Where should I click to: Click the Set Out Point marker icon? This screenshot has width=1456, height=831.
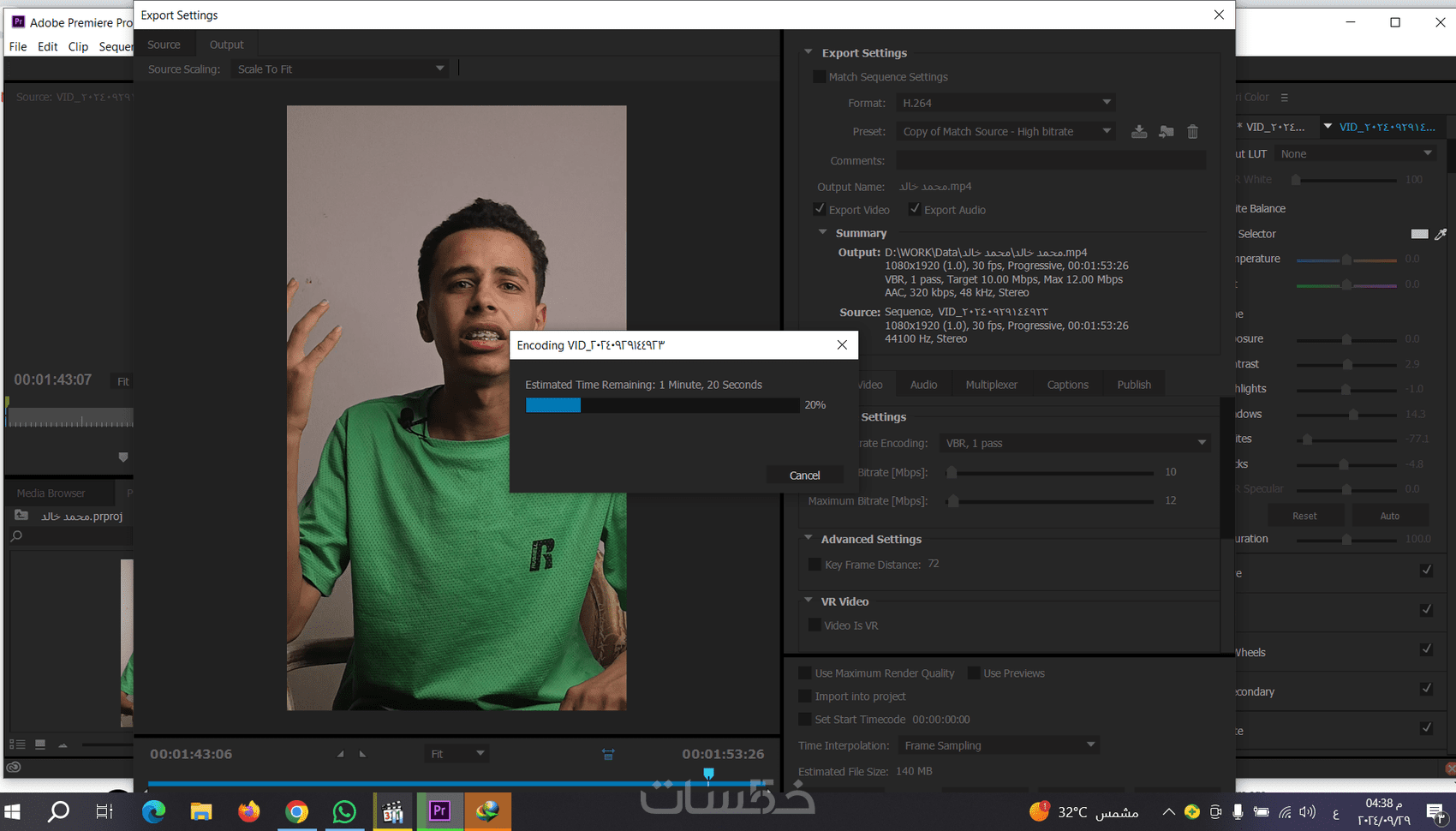pos(362,754)
